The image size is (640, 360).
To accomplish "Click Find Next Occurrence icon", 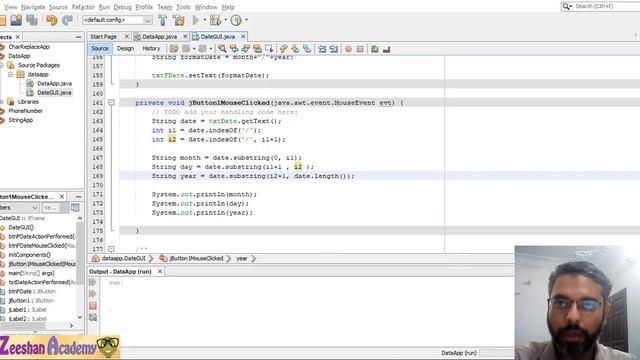I will pyautogui.click(x=246, y=49).
